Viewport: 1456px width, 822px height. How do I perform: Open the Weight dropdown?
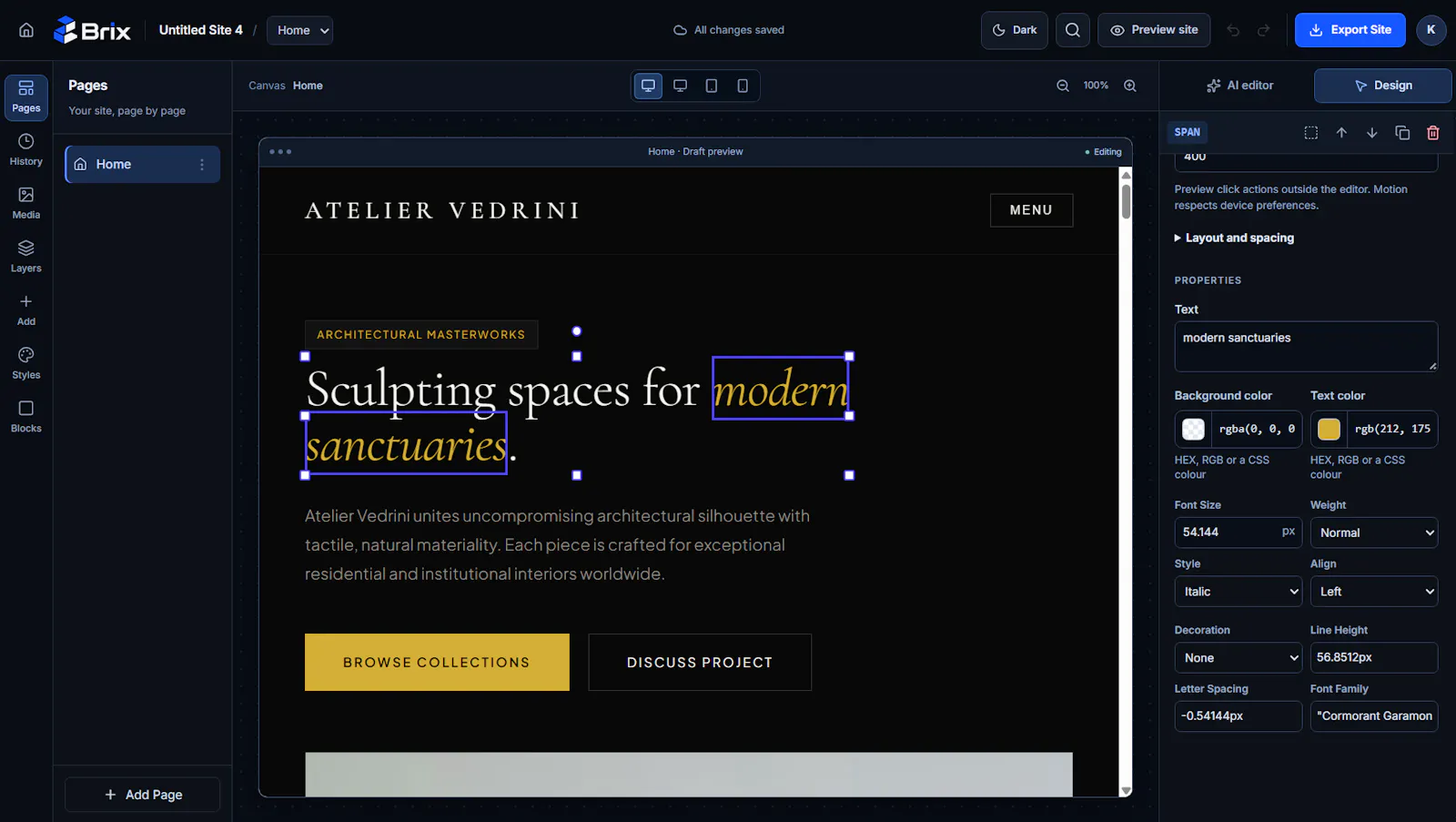click(1374, 533)
